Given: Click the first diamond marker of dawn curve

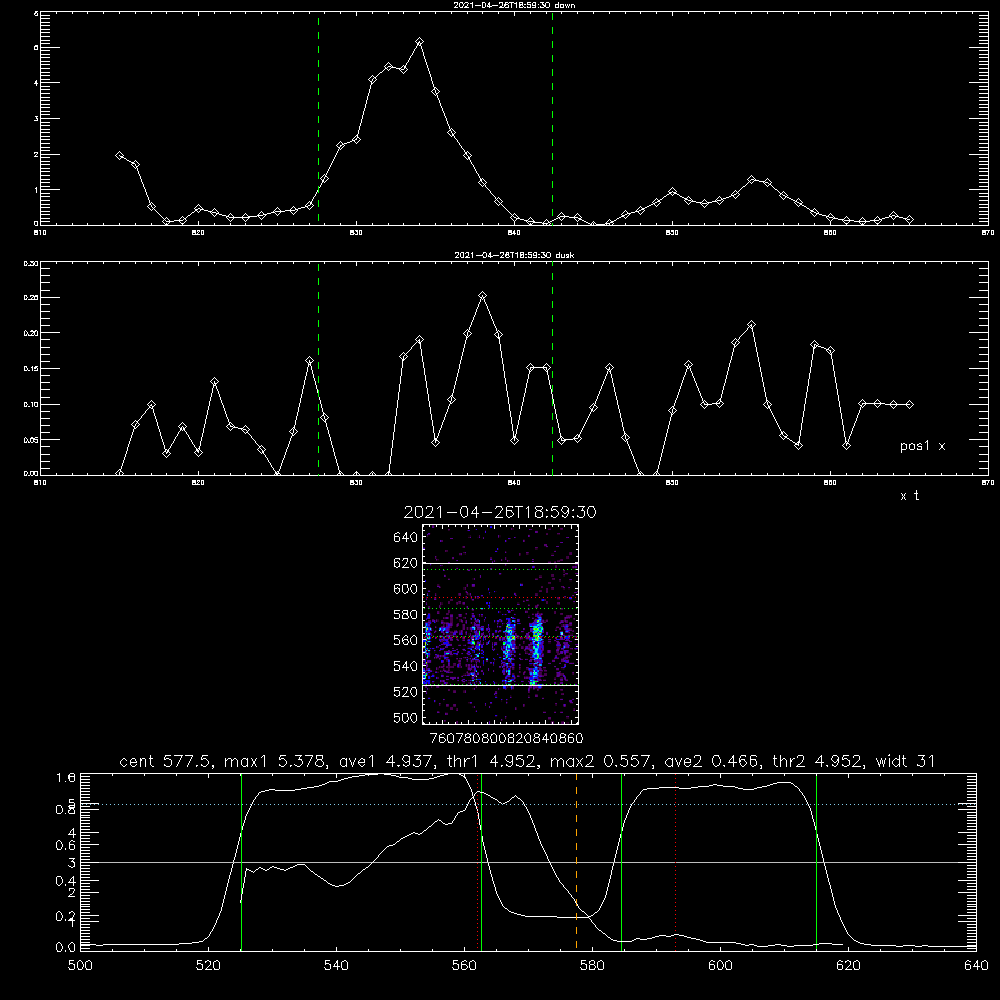Looking at the screenshot, I should click(119, 155).
